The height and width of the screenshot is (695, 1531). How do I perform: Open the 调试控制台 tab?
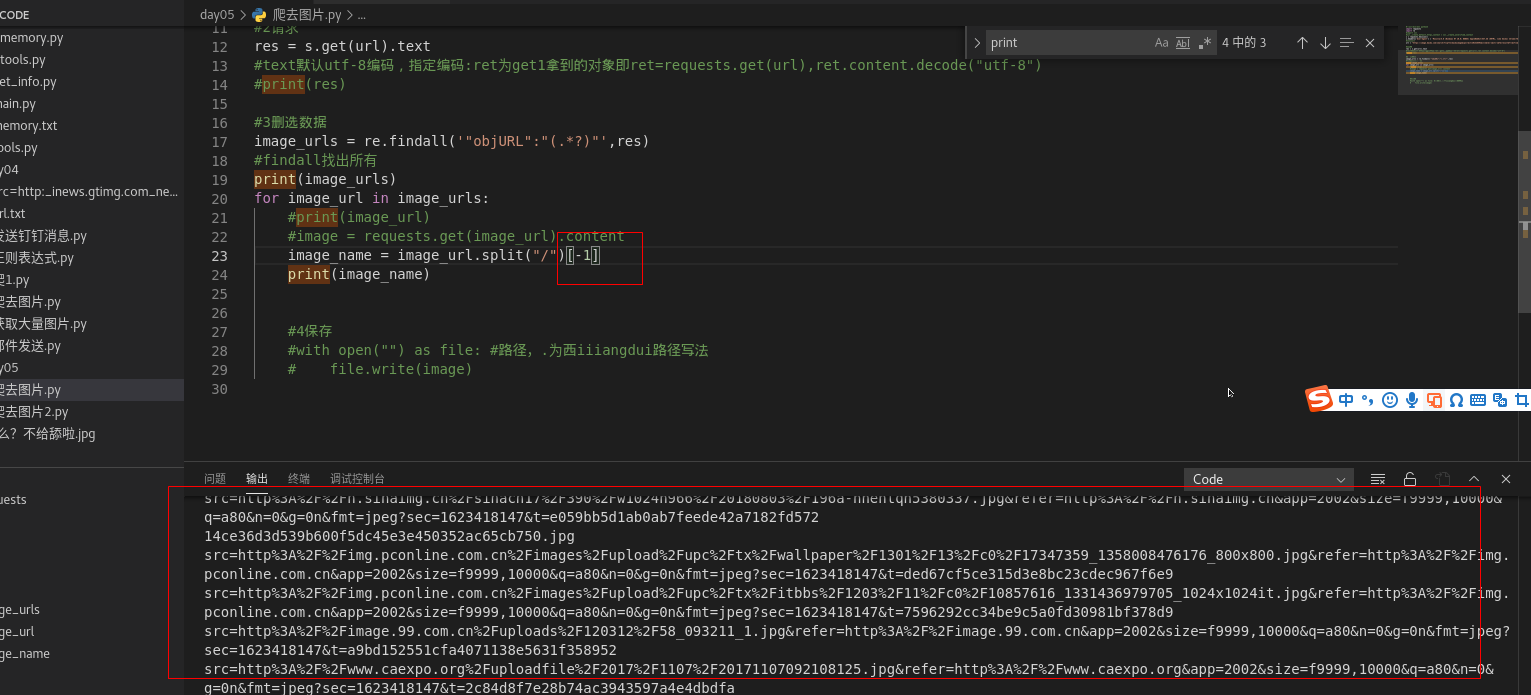358,478
